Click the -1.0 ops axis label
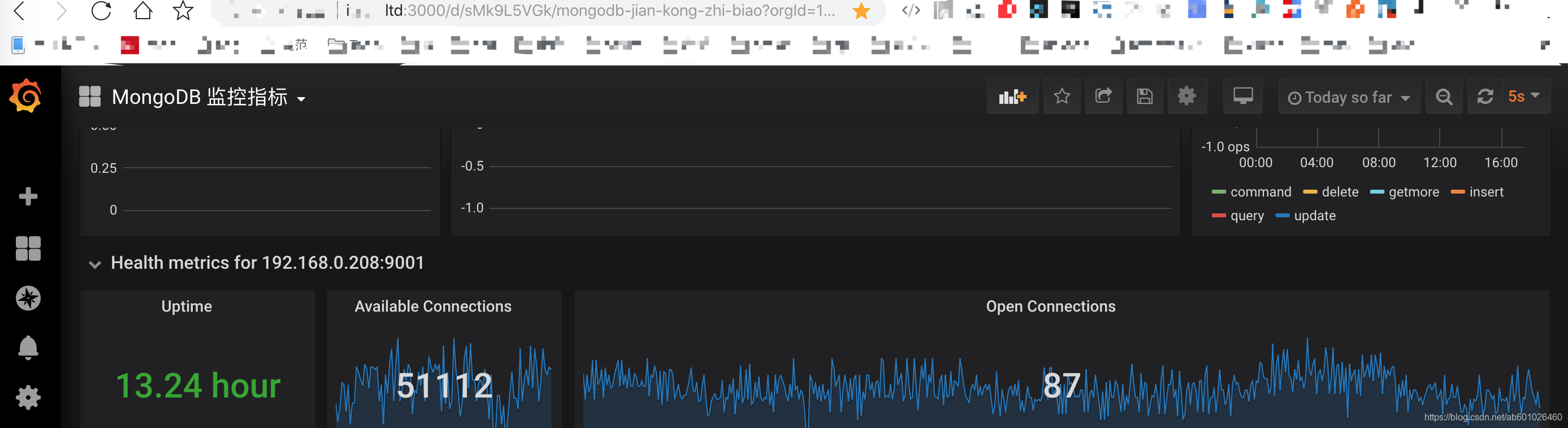Screen dimensions: 1568x428 (1225, 147)
